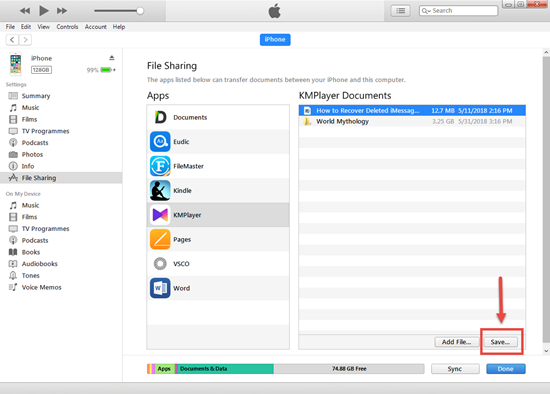The height and width of the screenshot is (394, 550).
Task: Click the 74.88 GB Free storage segment
Action: click(x=349, y=369)
